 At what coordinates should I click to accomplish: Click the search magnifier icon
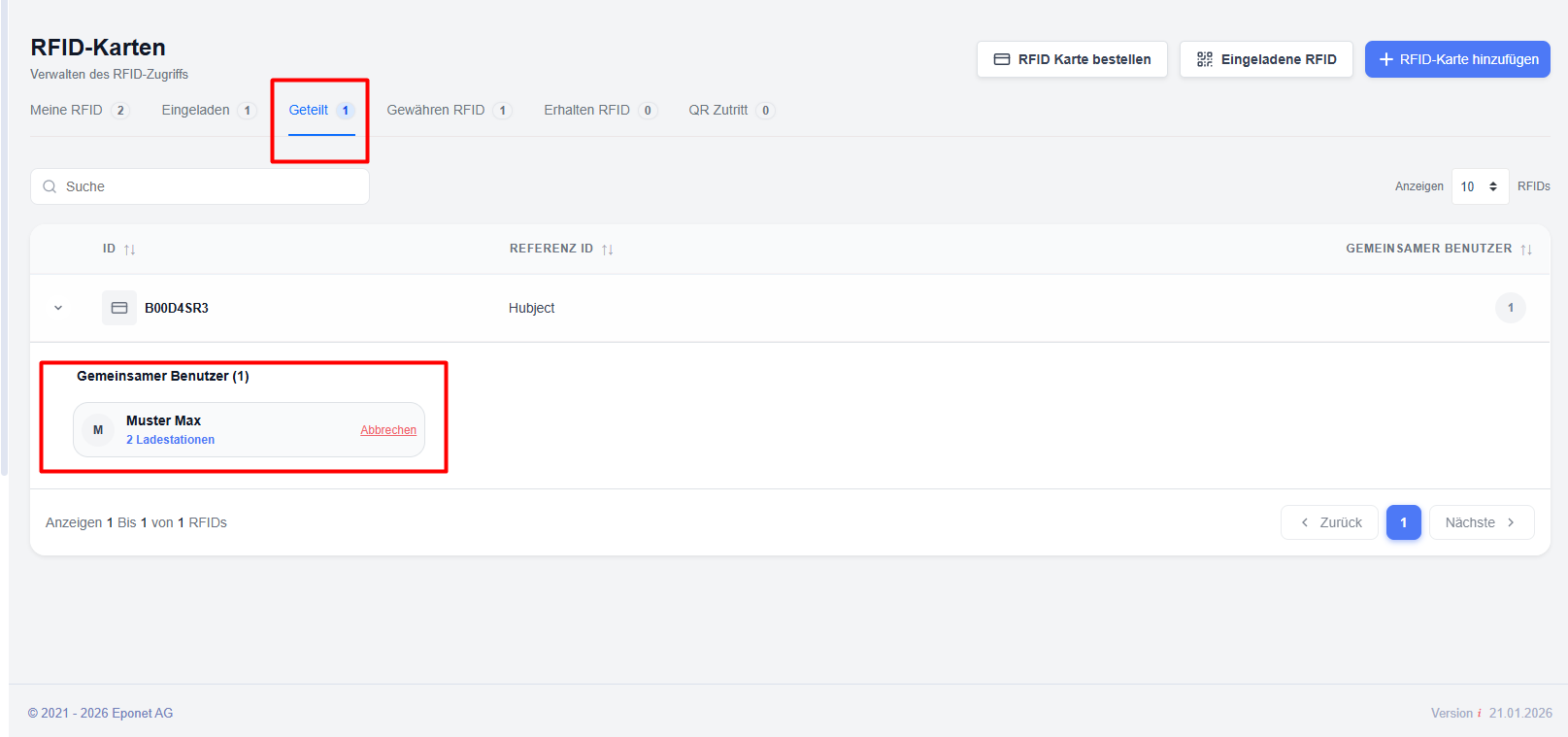(x=50, y=186)
